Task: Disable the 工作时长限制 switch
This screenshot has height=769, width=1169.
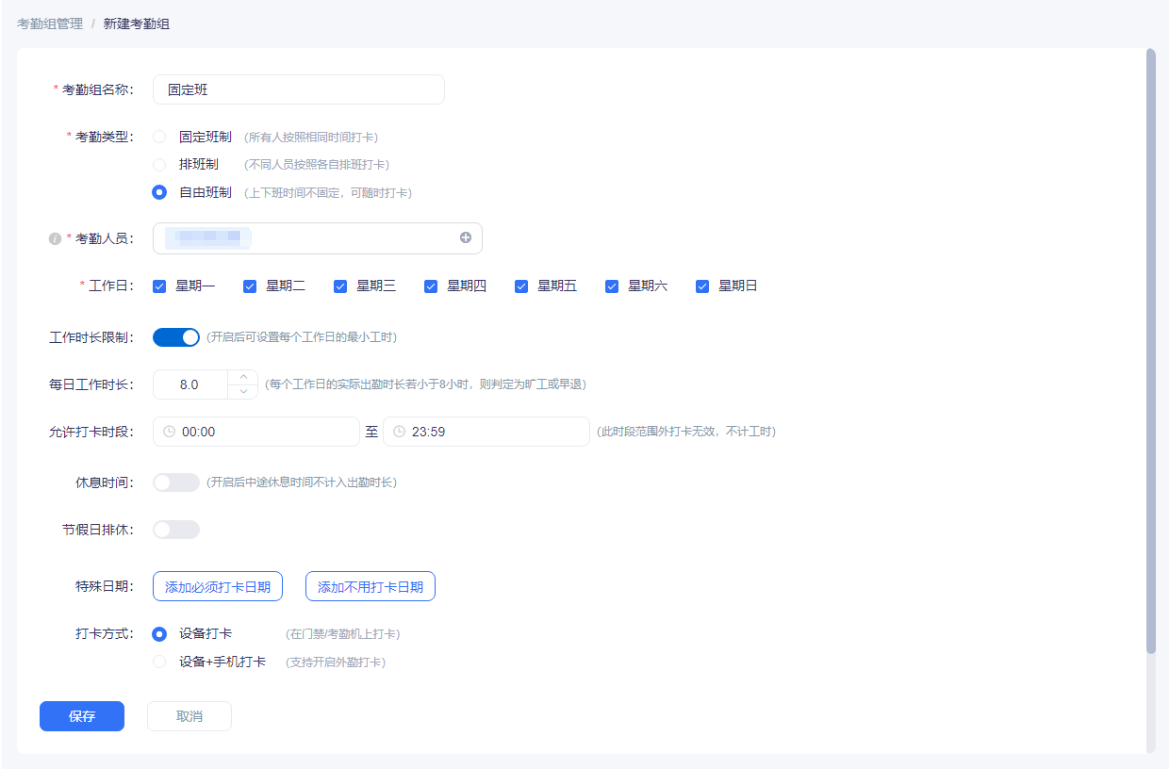Action: (176, 337)
